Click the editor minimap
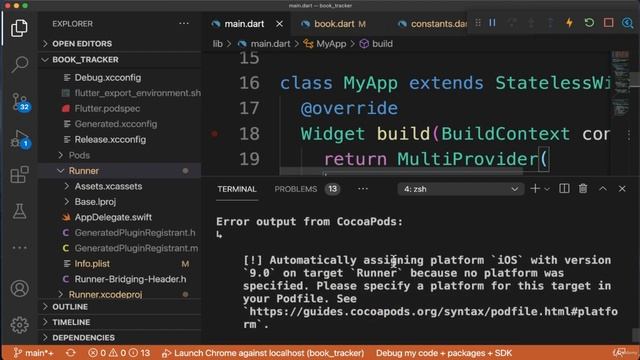Image resolution: width=640 pixels, height=360 pixels. [x=620, y=84]
